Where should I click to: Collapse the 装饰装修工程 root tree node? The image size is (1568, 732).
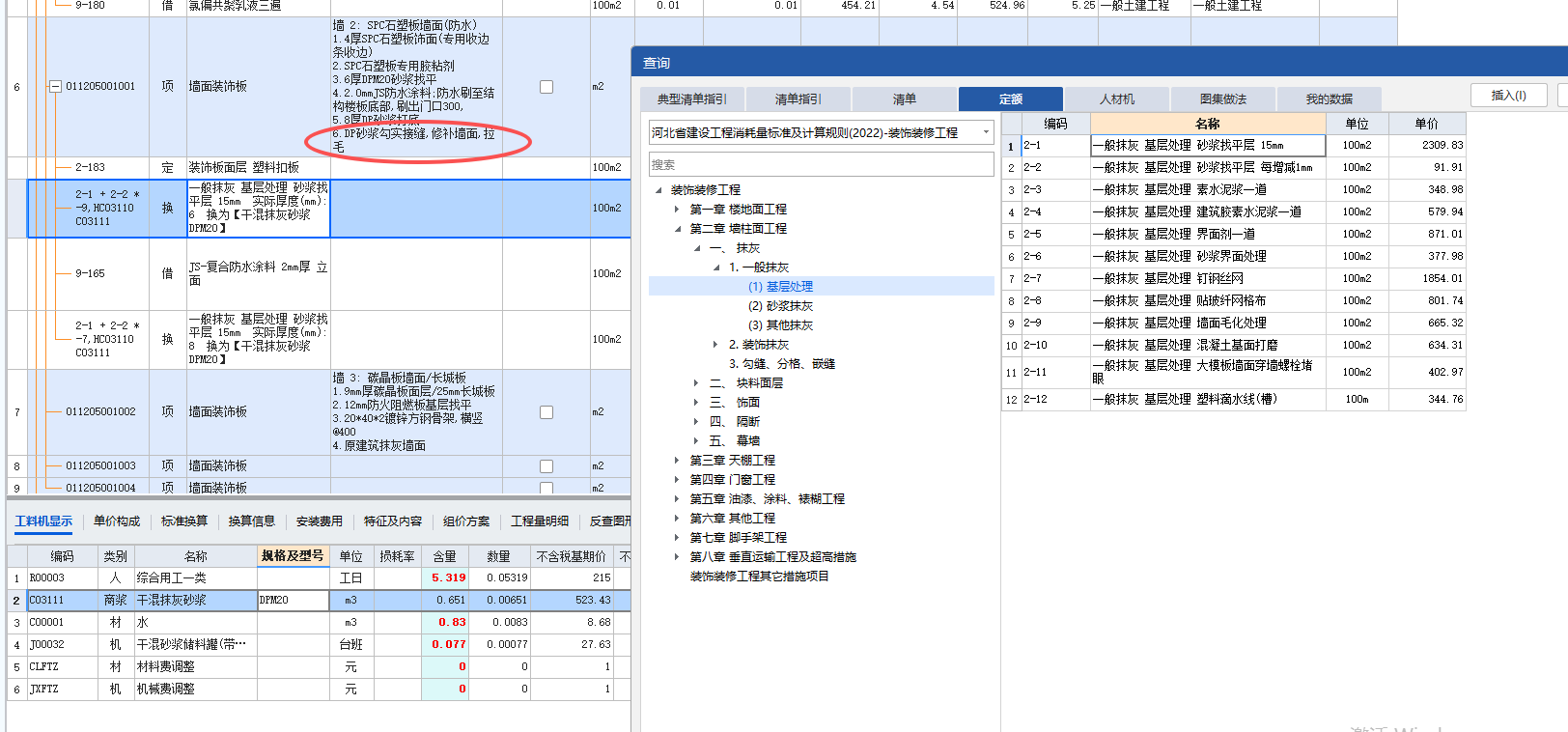(659, 190)
